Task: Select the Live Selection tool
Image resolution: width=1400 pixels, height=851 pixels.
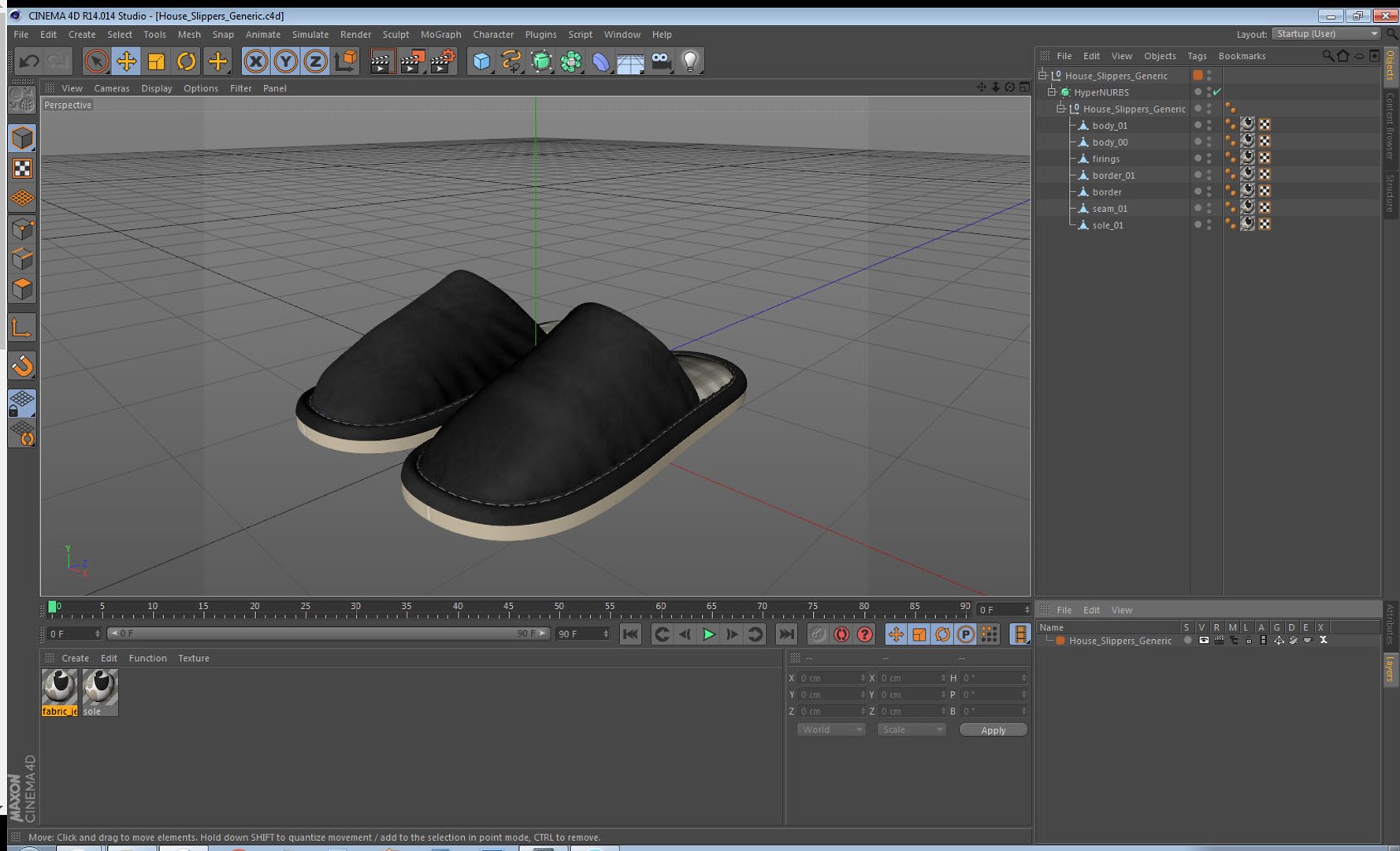Action: pos(96,61)
